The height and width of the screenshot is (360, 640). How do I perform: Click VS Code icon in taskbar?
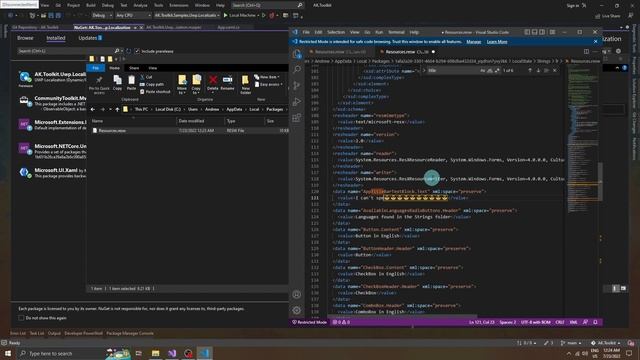pos(204,353)
